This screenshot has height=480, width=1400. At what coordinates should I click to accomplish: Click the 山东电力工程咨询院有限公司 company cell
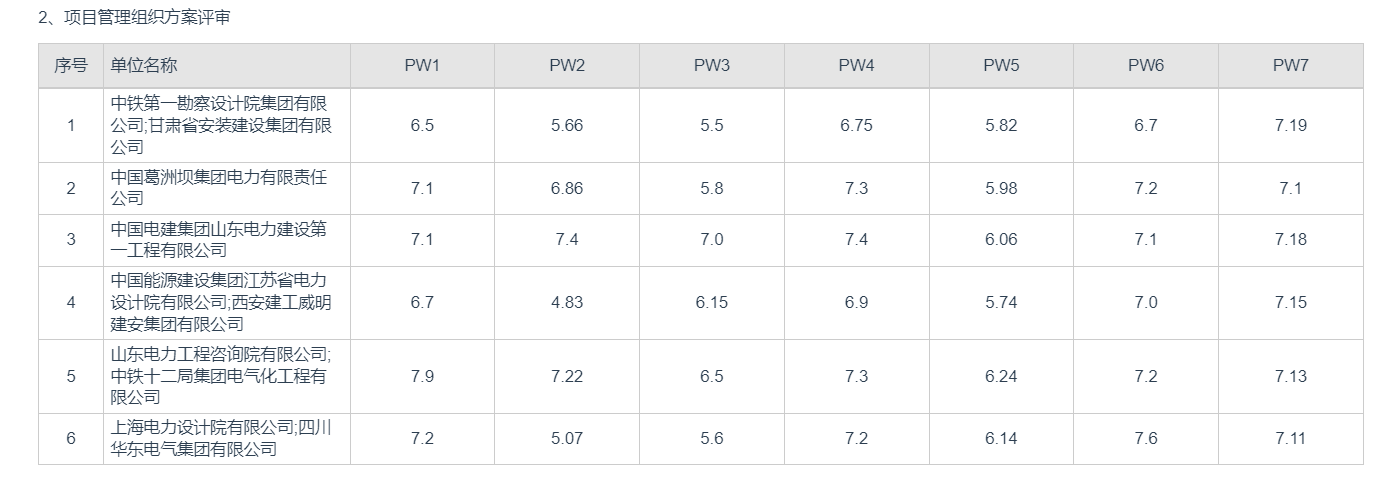pyautogui.click(x=219, y=376)
